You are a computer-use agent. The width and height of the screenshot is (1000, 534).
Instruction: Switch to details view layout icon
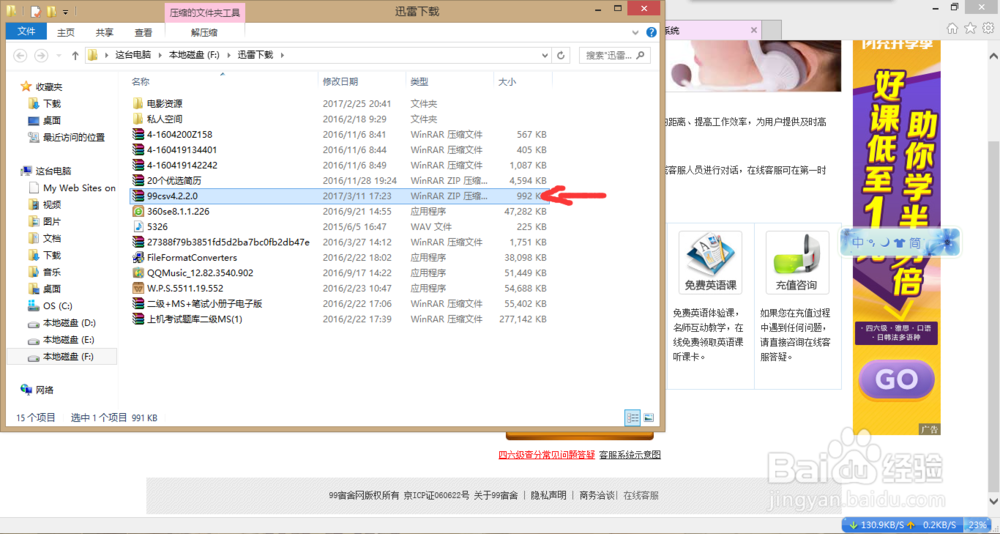coord(633,418)
